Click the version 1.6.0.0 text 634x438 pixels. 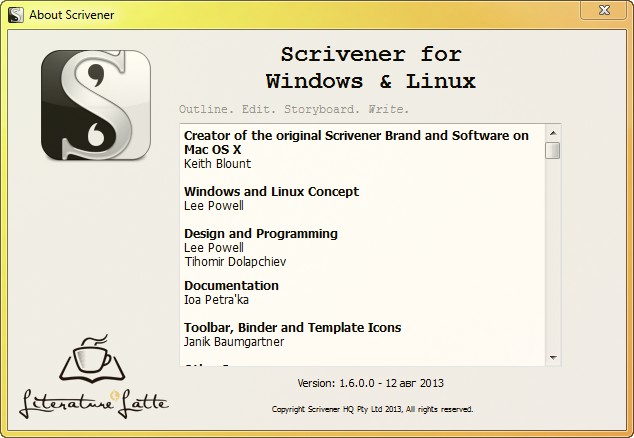370,383
